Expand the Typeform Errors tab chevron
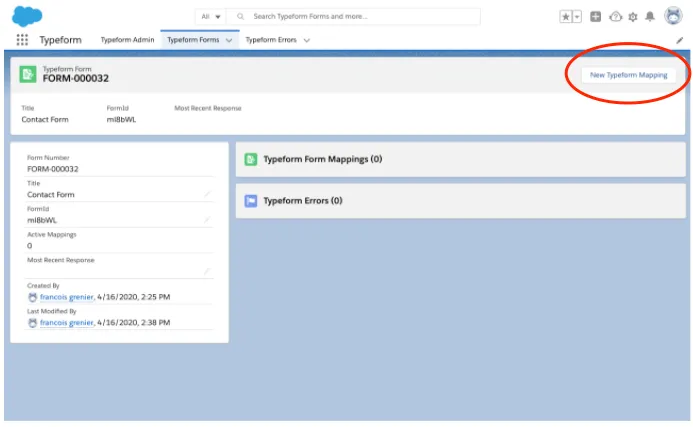 click(x=307, y=40)
